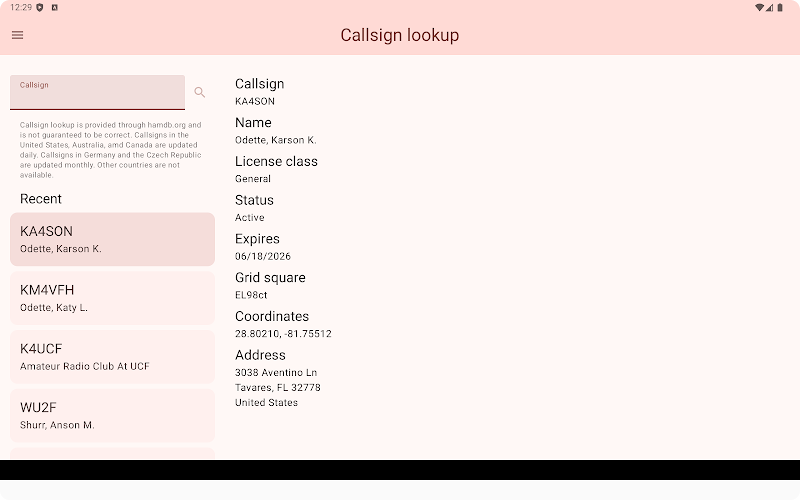Click the name Odette, Karson K. in details
The width and height of the screenshot is (800, 500).
[275, 140]
